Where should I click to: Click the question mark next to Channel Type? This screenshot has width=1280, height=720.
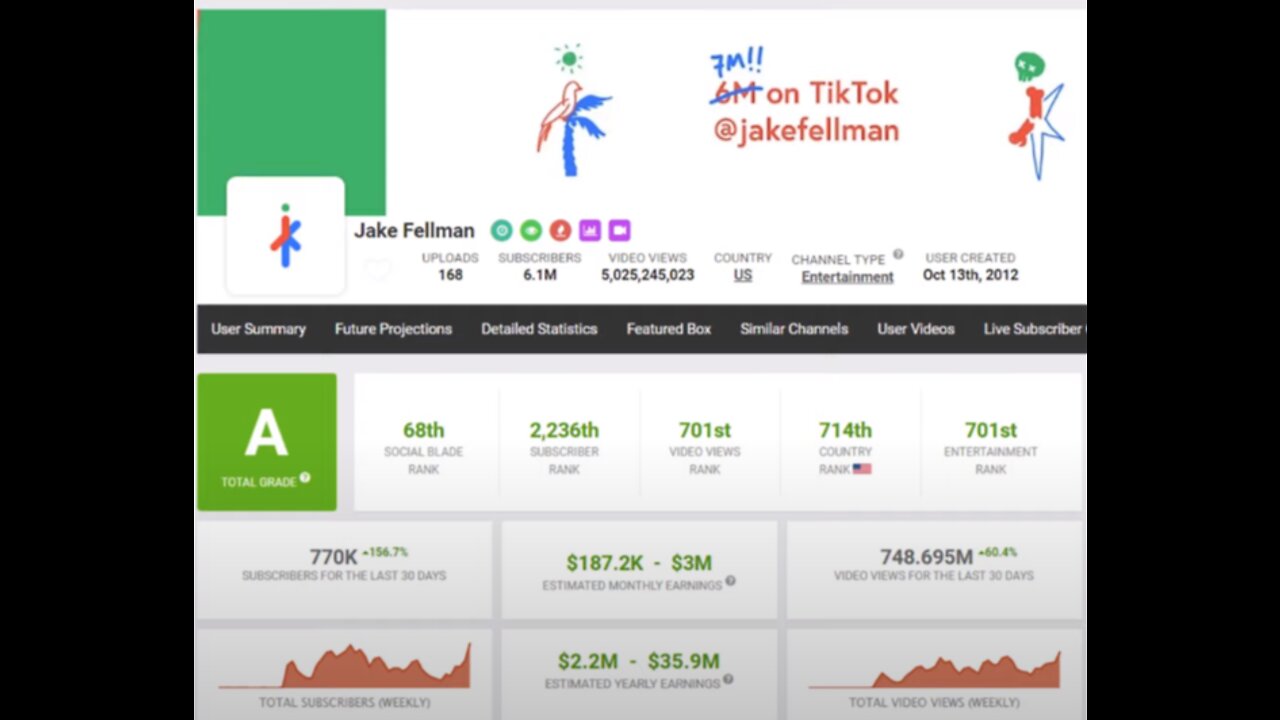click(x=898, y=254)
